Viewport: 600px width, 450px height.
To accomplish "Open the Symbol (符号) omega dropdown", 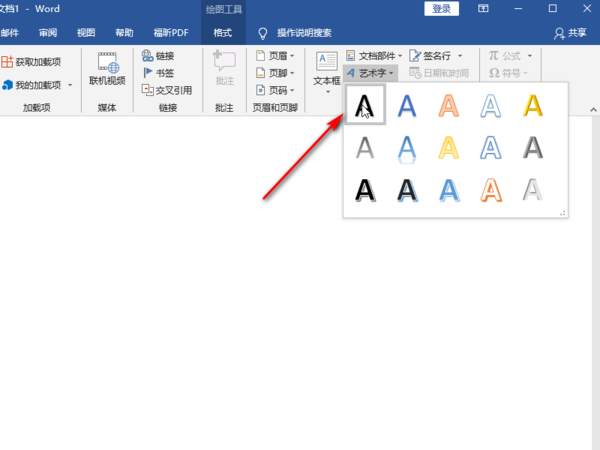I will (508, 73).
